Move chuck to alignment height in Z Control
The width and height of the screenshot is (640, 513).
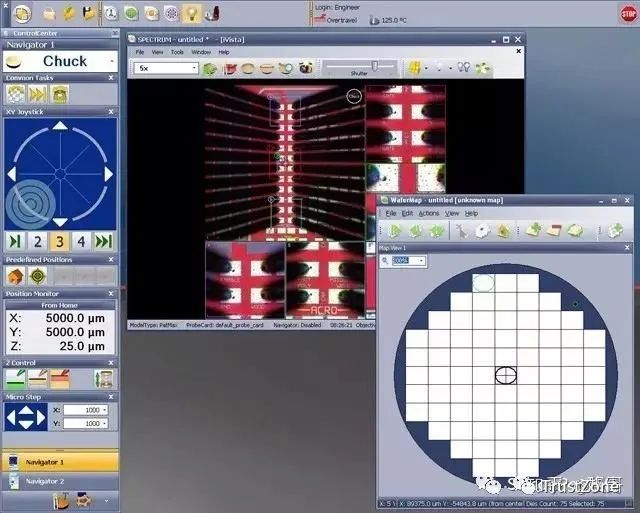pyautogui.click(x=38, y=379)
